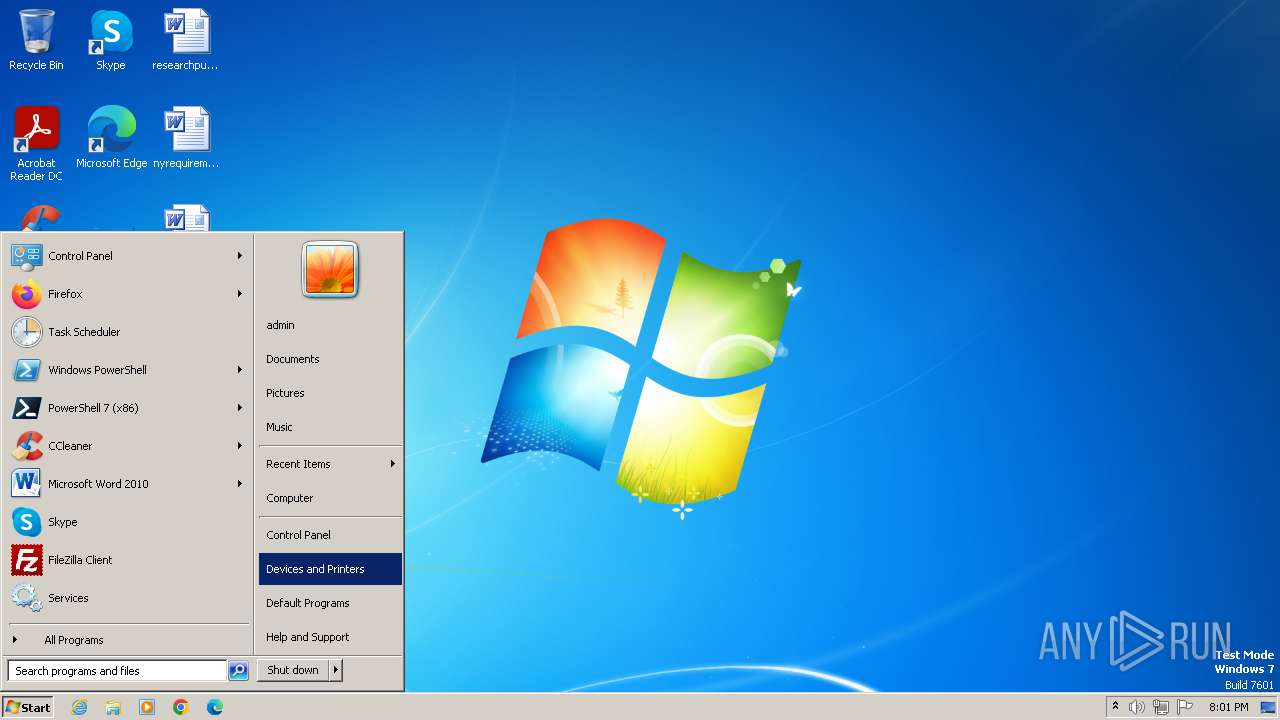1280x720 pixels.
Task: Open Windows Media Player from taskbar
Action: click(x=147, y=707)
